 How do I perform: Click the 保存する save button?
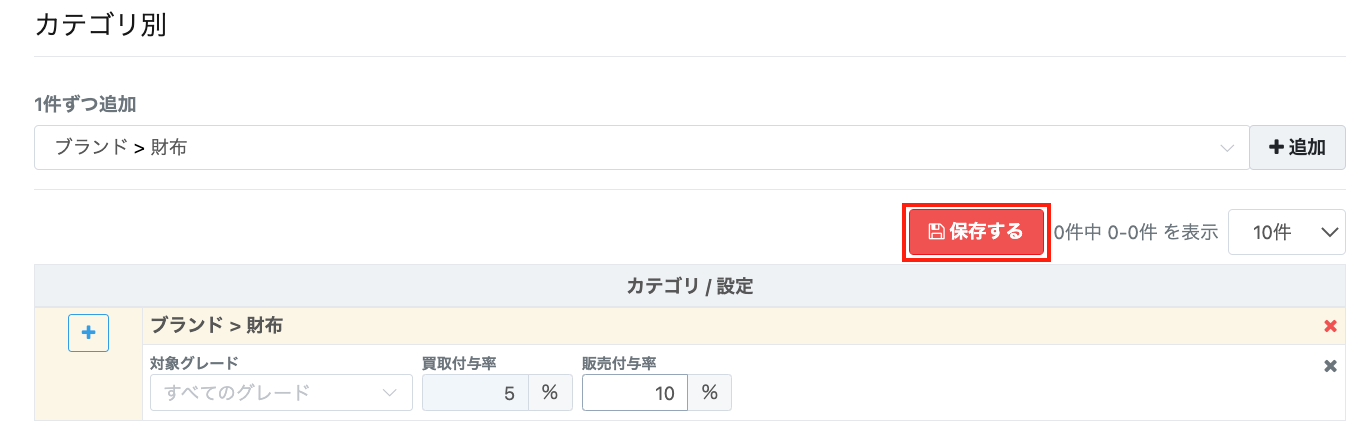pyautogui.click(x=977, y=232)
